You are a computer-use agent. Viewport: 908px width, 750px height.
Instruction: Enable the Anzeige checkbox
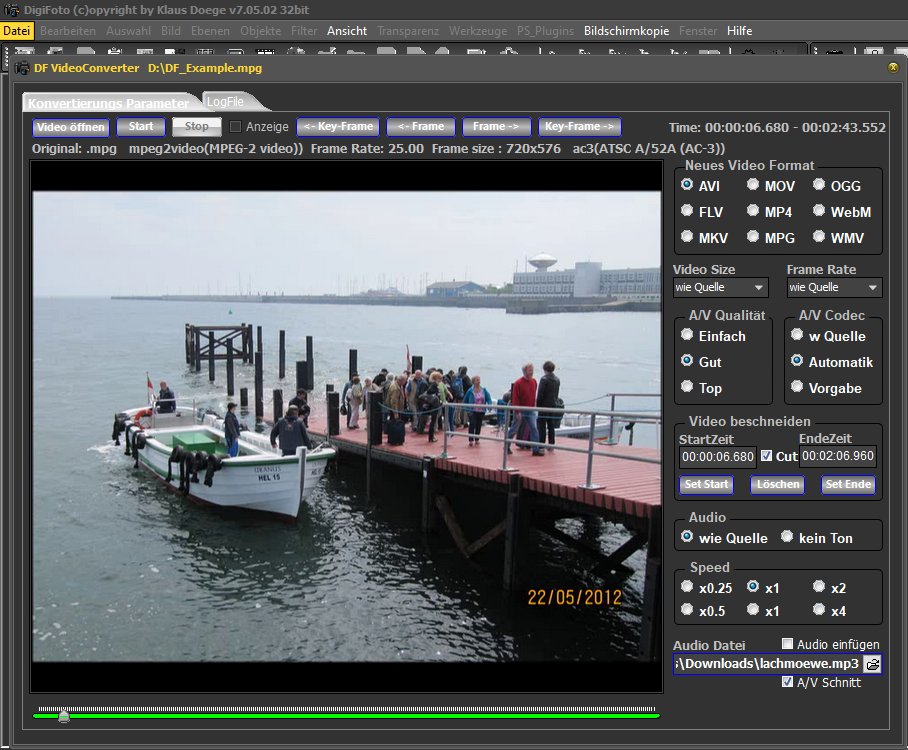[x=236, y=127]
